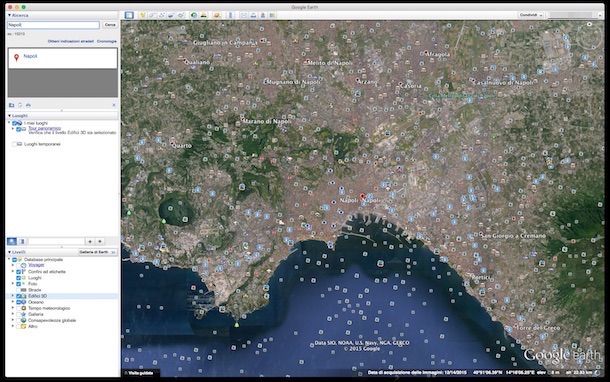Click the Quarto map label
Image resolution: width=610 pixels, height=382 pixels.
tap(182, 145)
